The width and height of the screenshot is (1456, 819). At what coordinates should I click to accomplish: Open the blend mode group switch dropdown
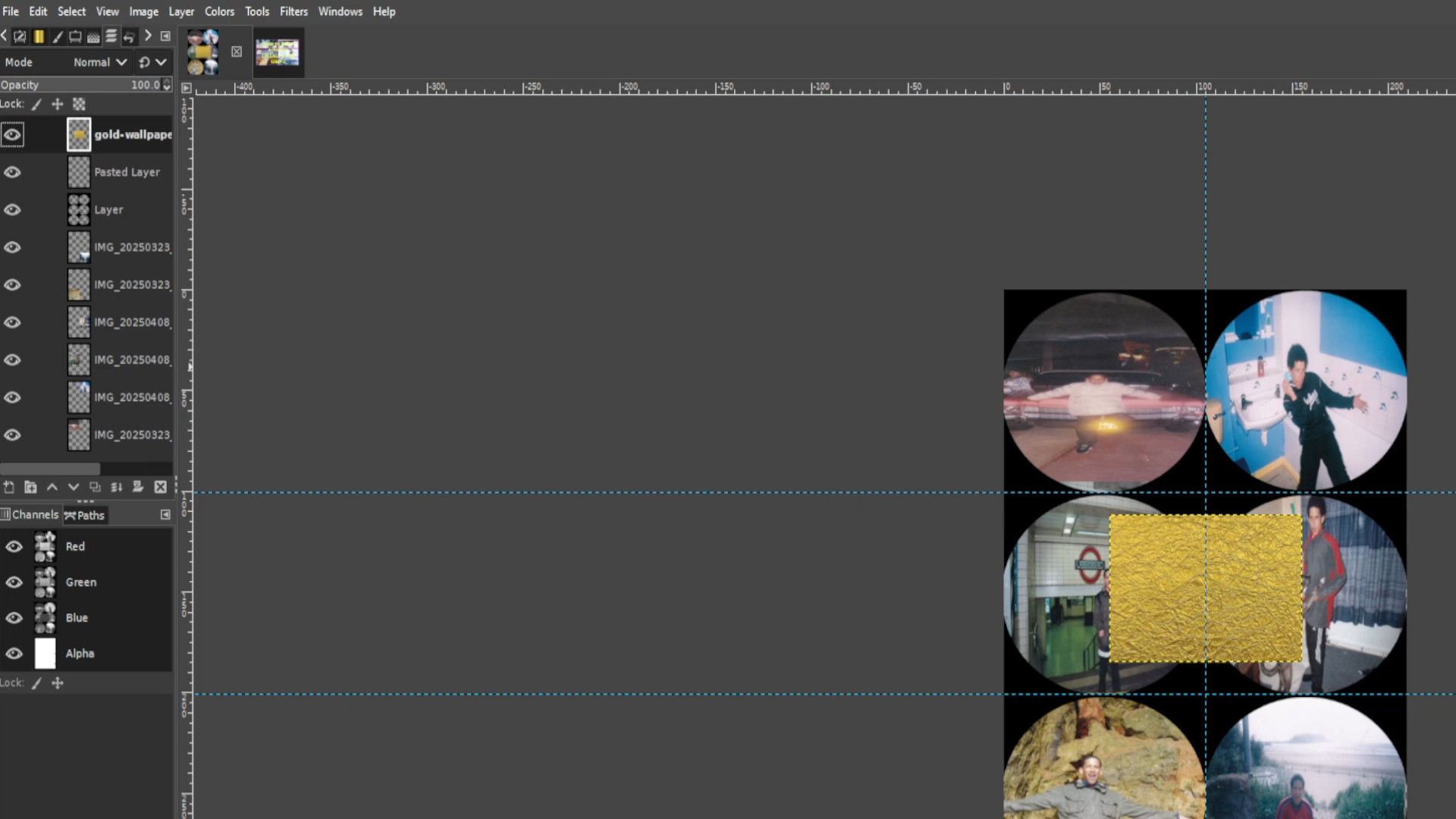click(x=152, y=62)
